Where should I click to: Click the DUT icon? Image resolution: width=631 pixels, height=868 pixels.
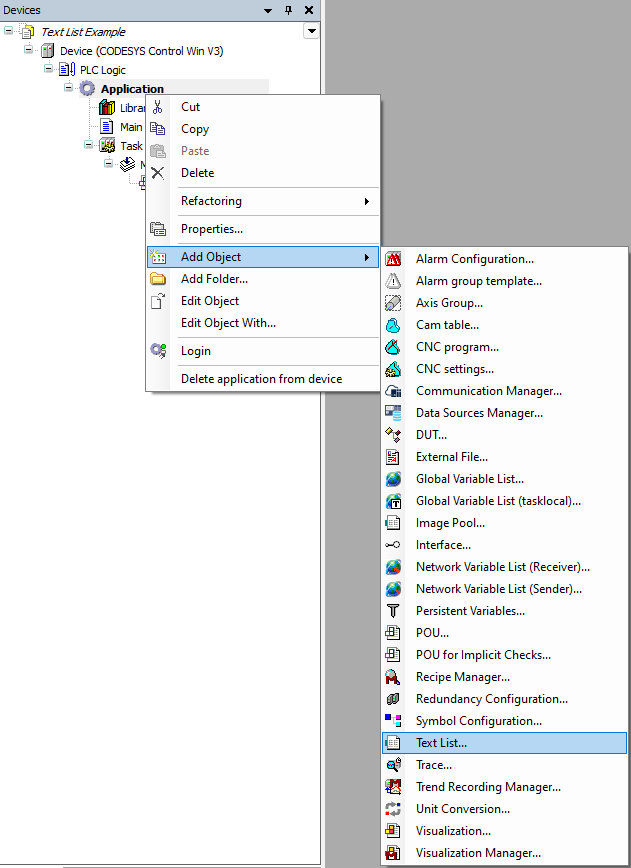coord(393,435)
